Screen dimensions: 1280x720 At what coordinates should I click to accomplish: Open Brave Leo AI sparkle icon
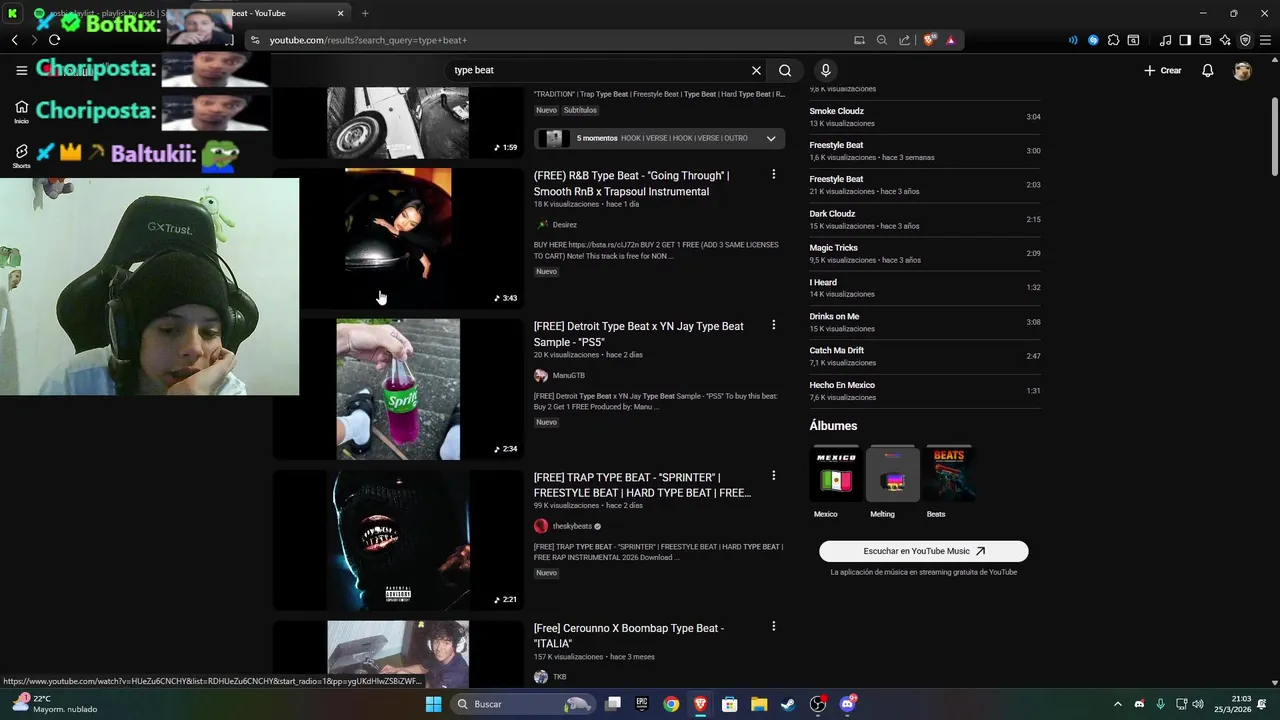tap(1225, 40)
